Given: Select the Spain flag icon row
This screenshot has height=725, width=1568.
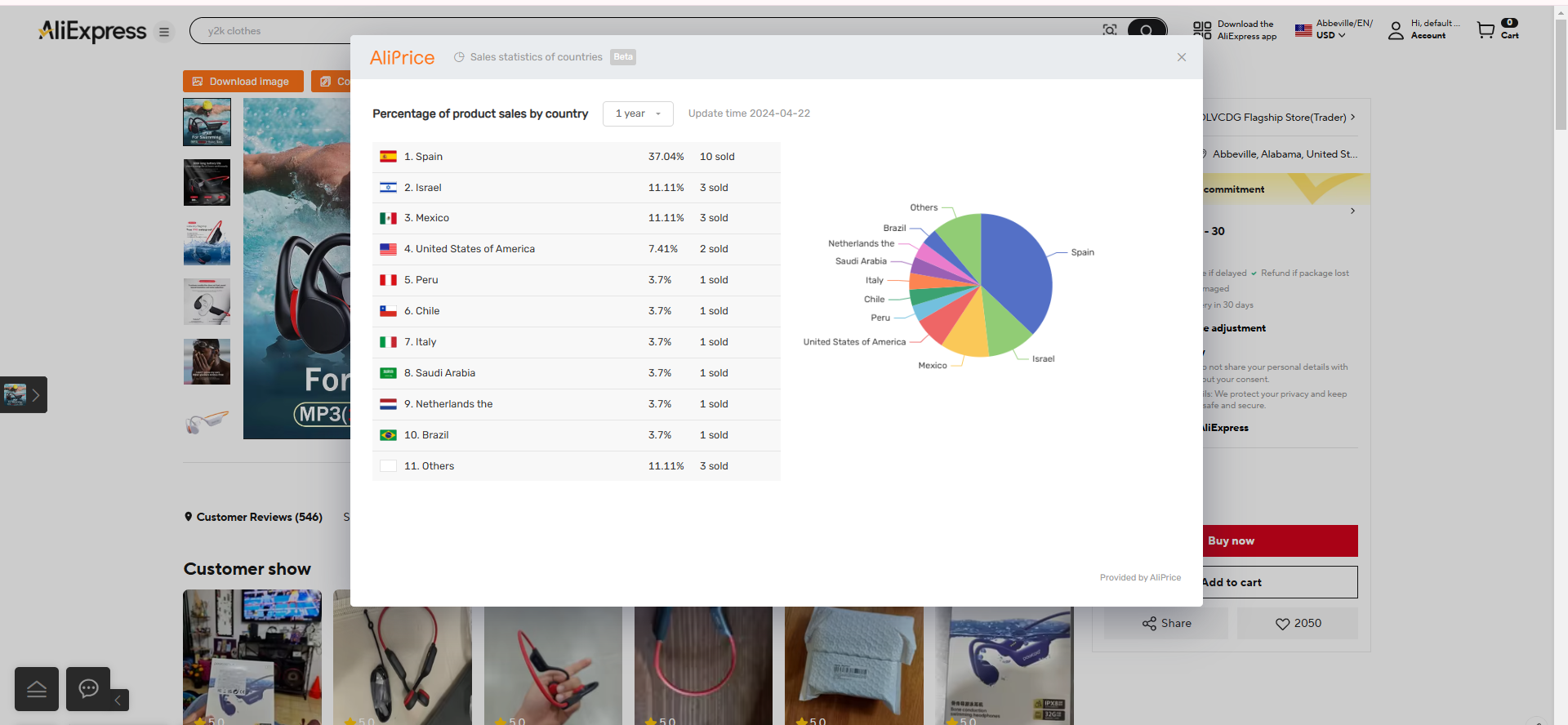Looking at the screenshot, I should [x=388, y=157].
